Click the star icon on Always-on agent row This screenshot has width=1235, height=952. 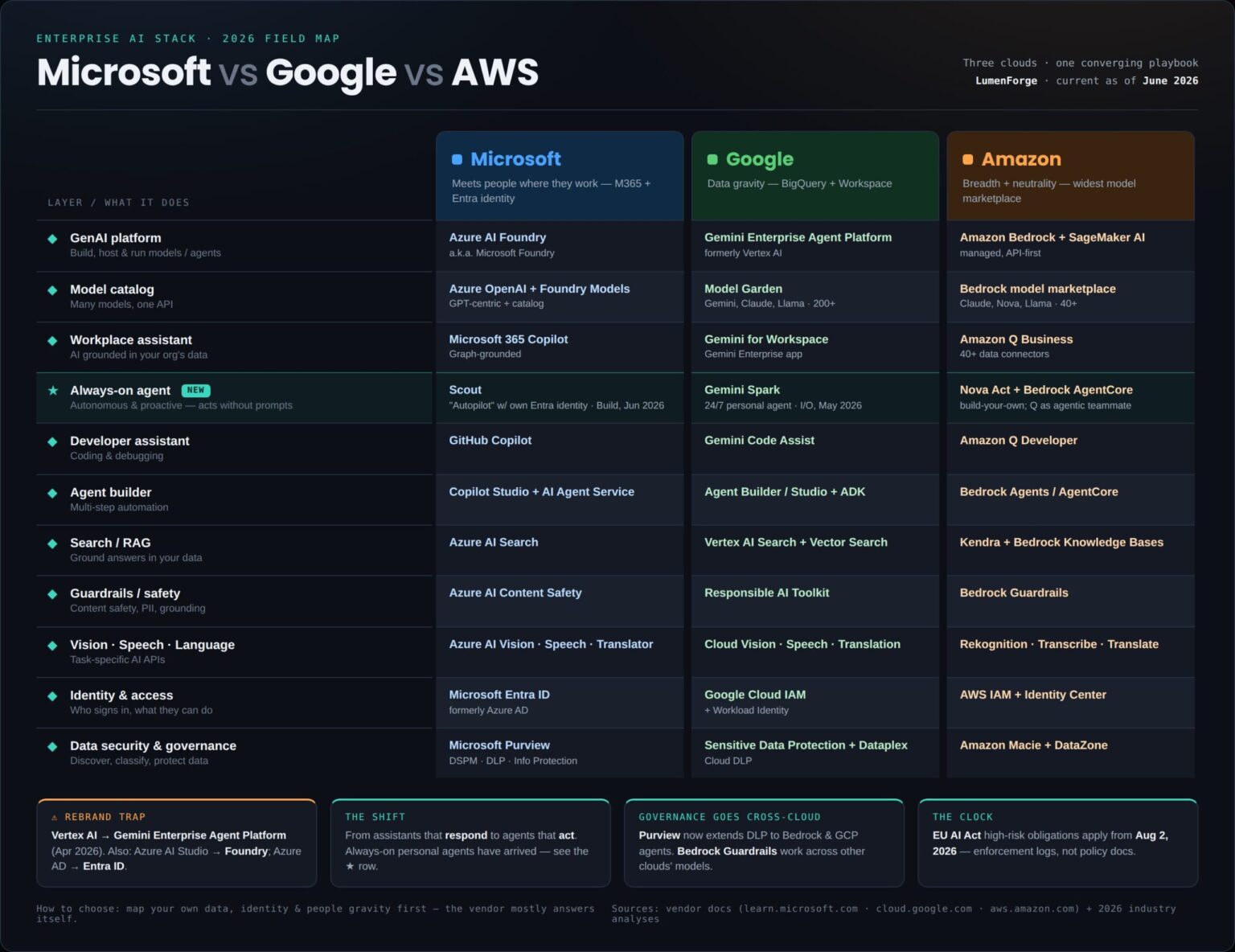(x=53, y=391)
